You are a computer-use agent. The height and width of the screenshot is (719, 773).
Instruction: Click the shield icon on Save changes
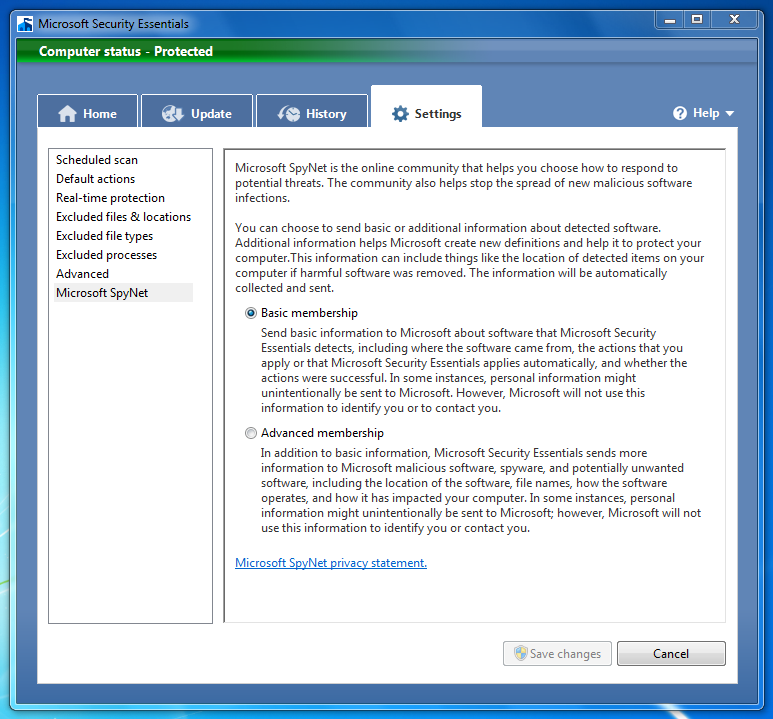pos(521,653)
